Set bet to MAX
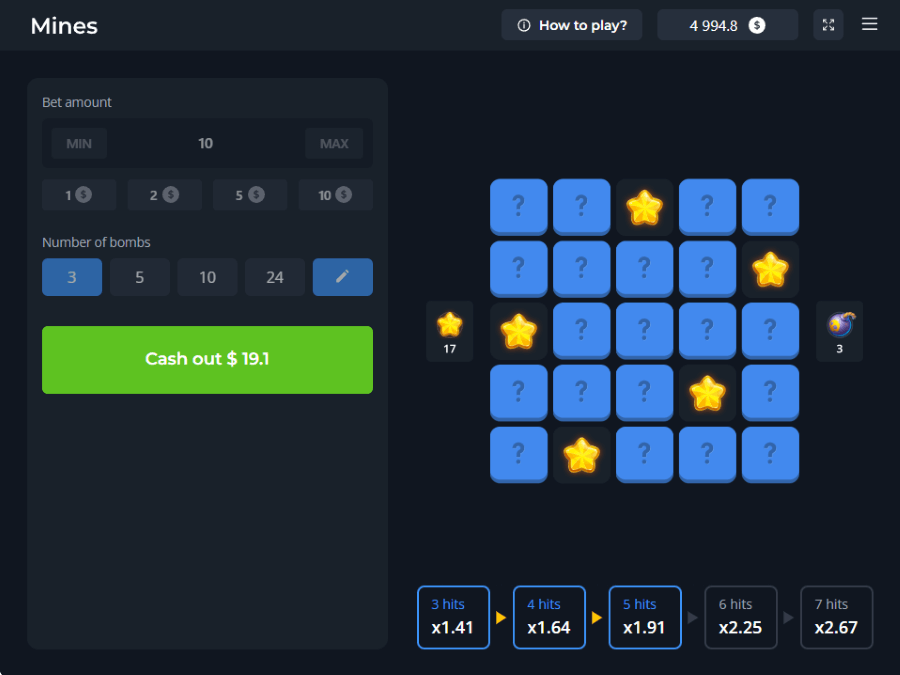The image size is (900, 675). coord(334,143)
